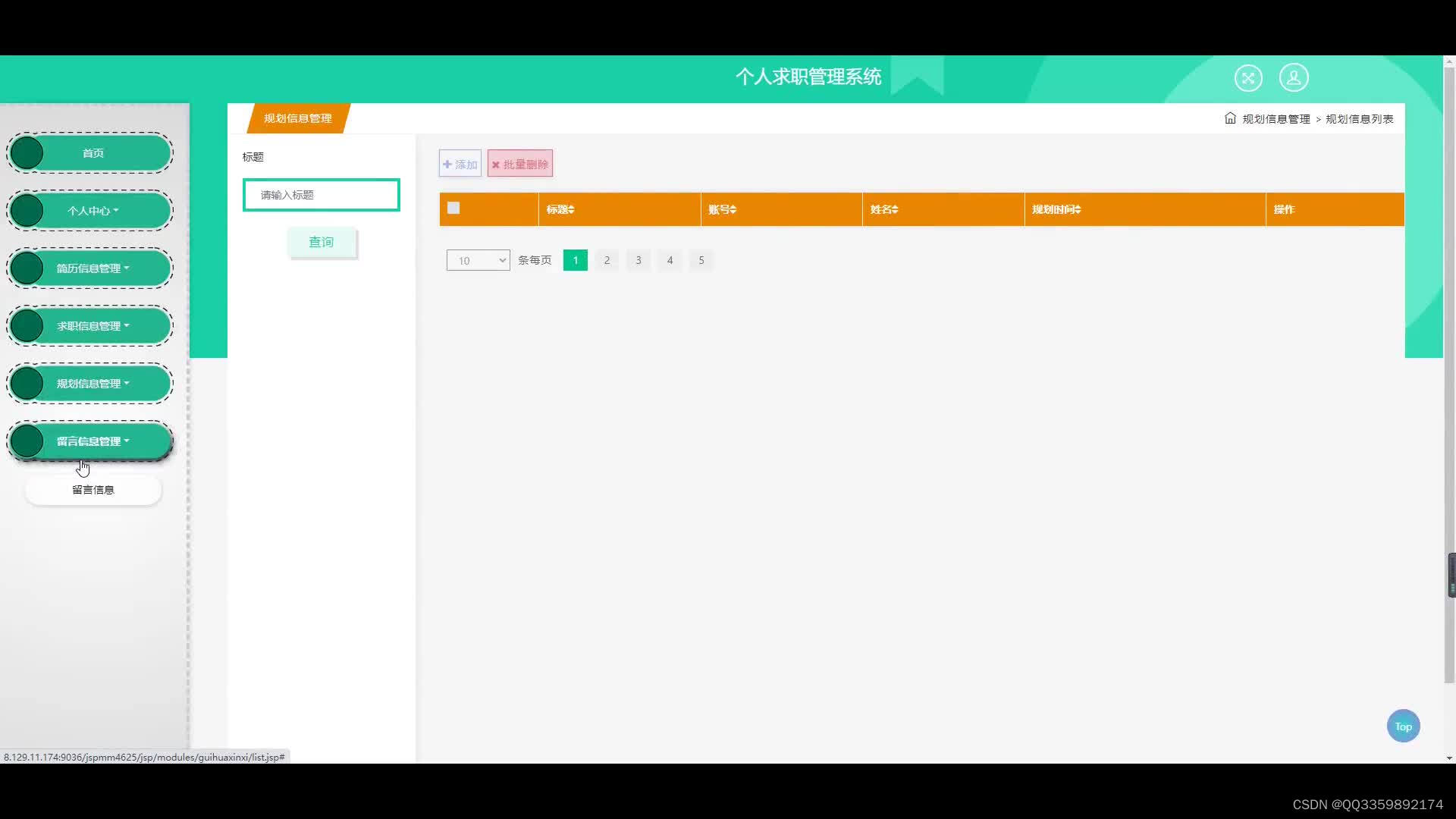The image size is (1456, 819).
Task: Click the 操作 column header
Action: pyautogui.click(x=1335, y=209)
